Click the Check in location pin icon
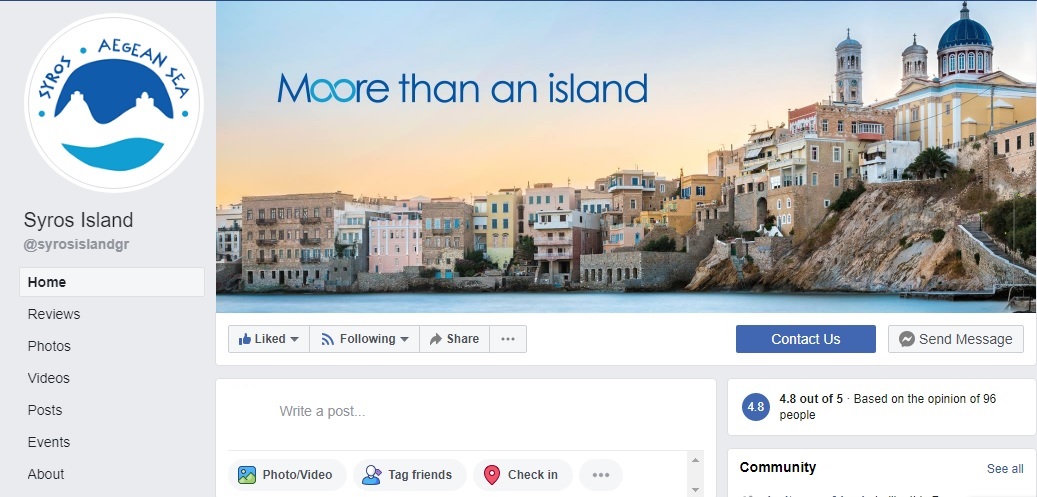1037x497 pixels. point(492,474)
